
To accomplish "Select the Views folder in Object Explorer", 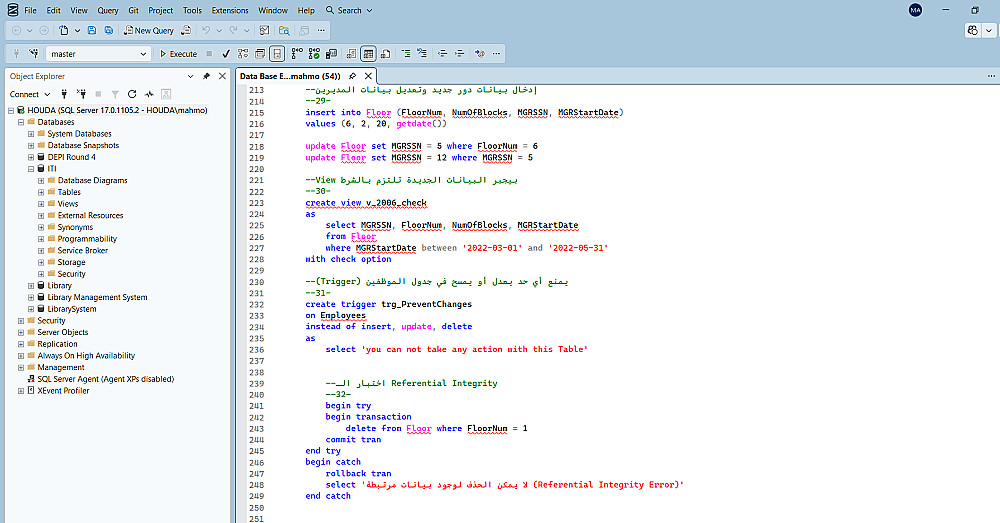I will pyautogui.click(x=68, y=203).
